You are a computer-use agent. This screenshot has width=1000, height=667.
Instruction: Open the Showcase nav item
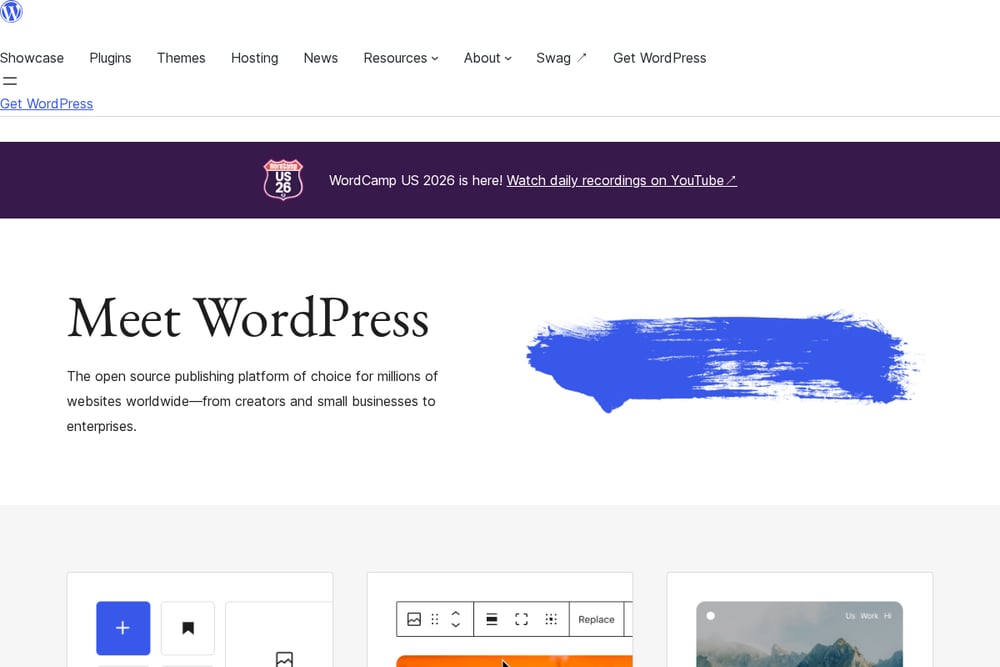(x=32, y=58)
